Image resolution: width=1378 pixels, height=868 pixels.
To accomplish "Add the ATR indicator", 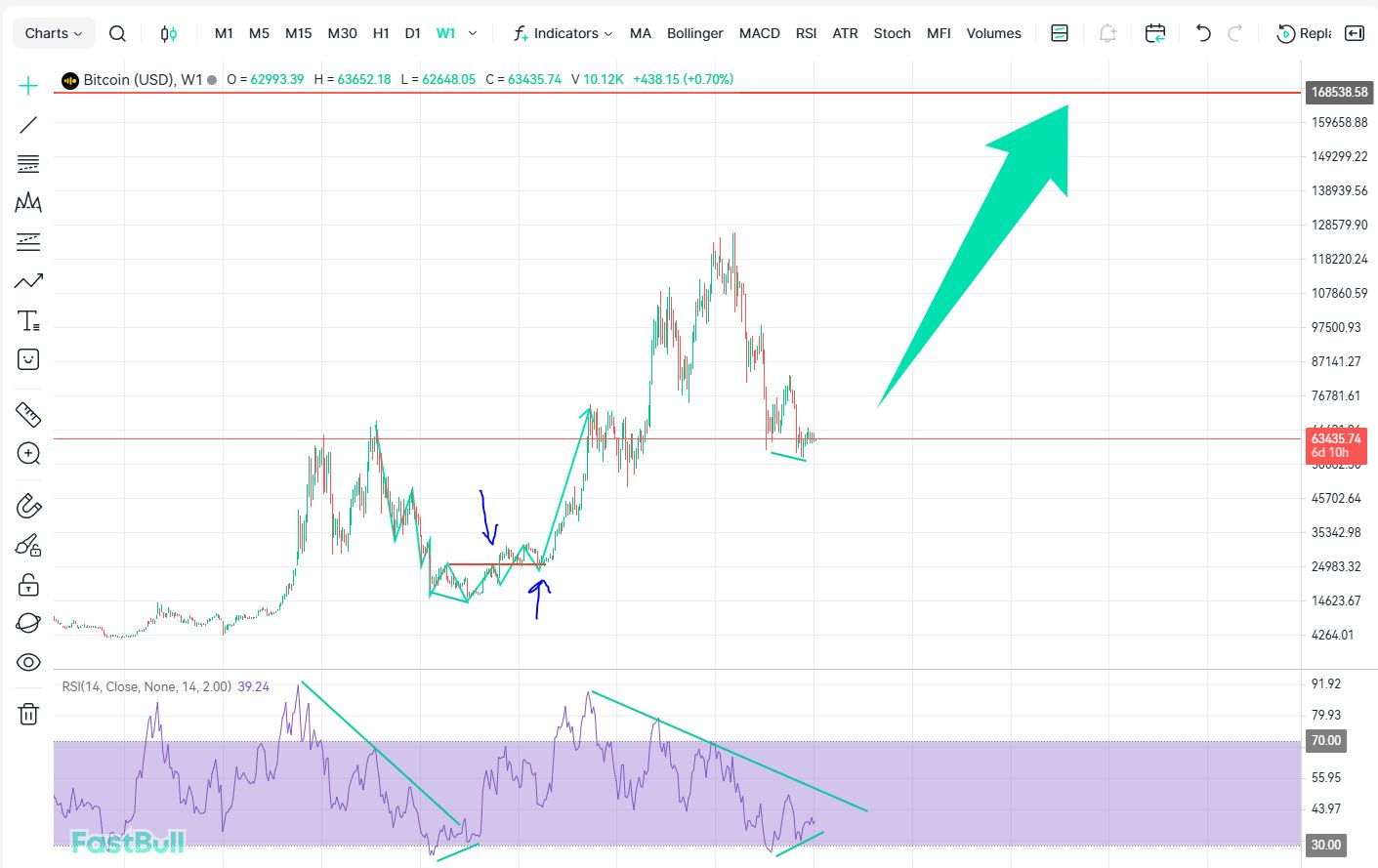I will pos(846,33).
